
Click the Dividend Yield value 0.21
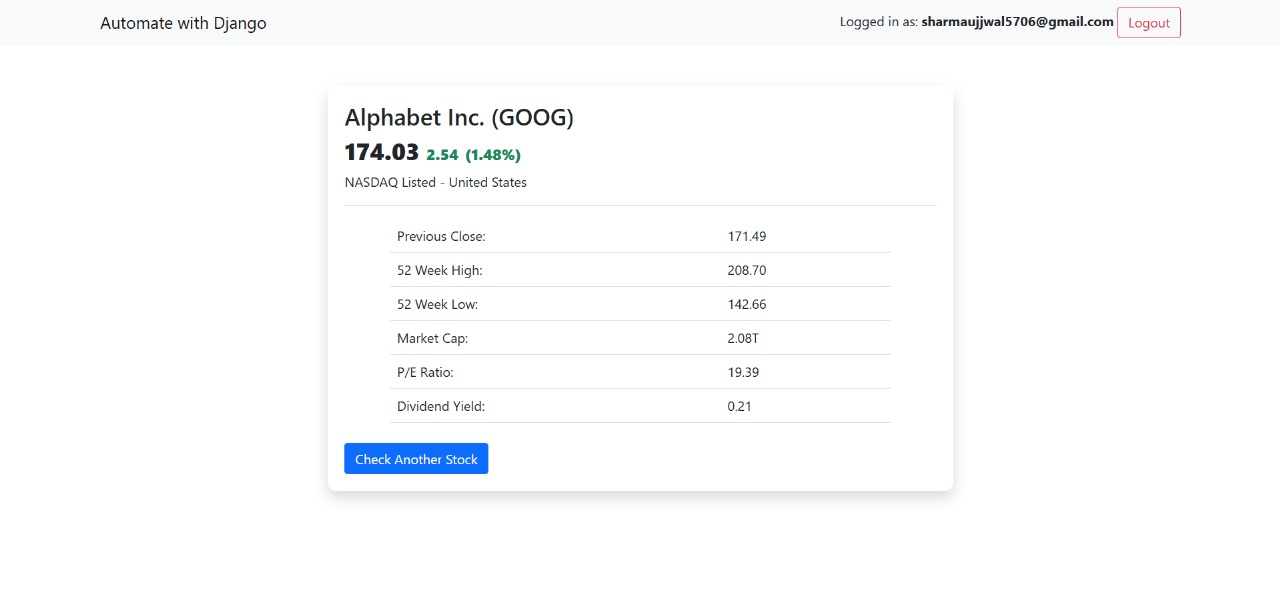tap(739, 407)
